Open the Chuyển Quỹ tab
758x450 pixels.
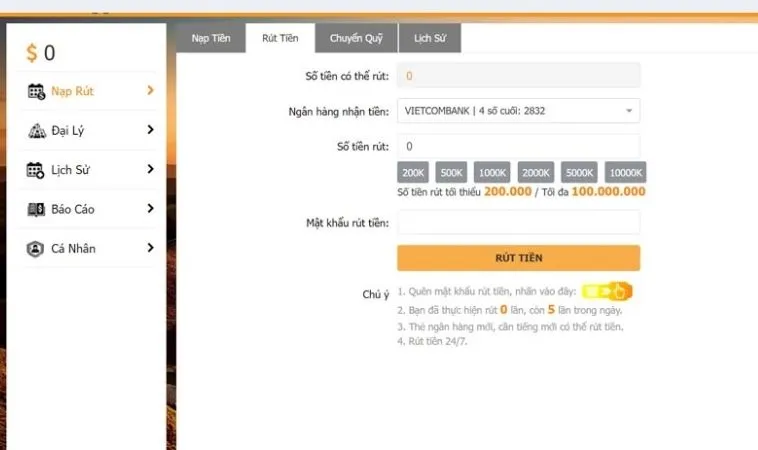356,38
